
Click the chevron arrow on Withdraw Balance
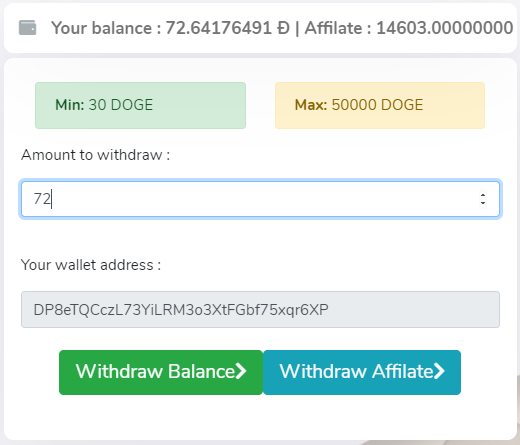[x=241, y=371]
